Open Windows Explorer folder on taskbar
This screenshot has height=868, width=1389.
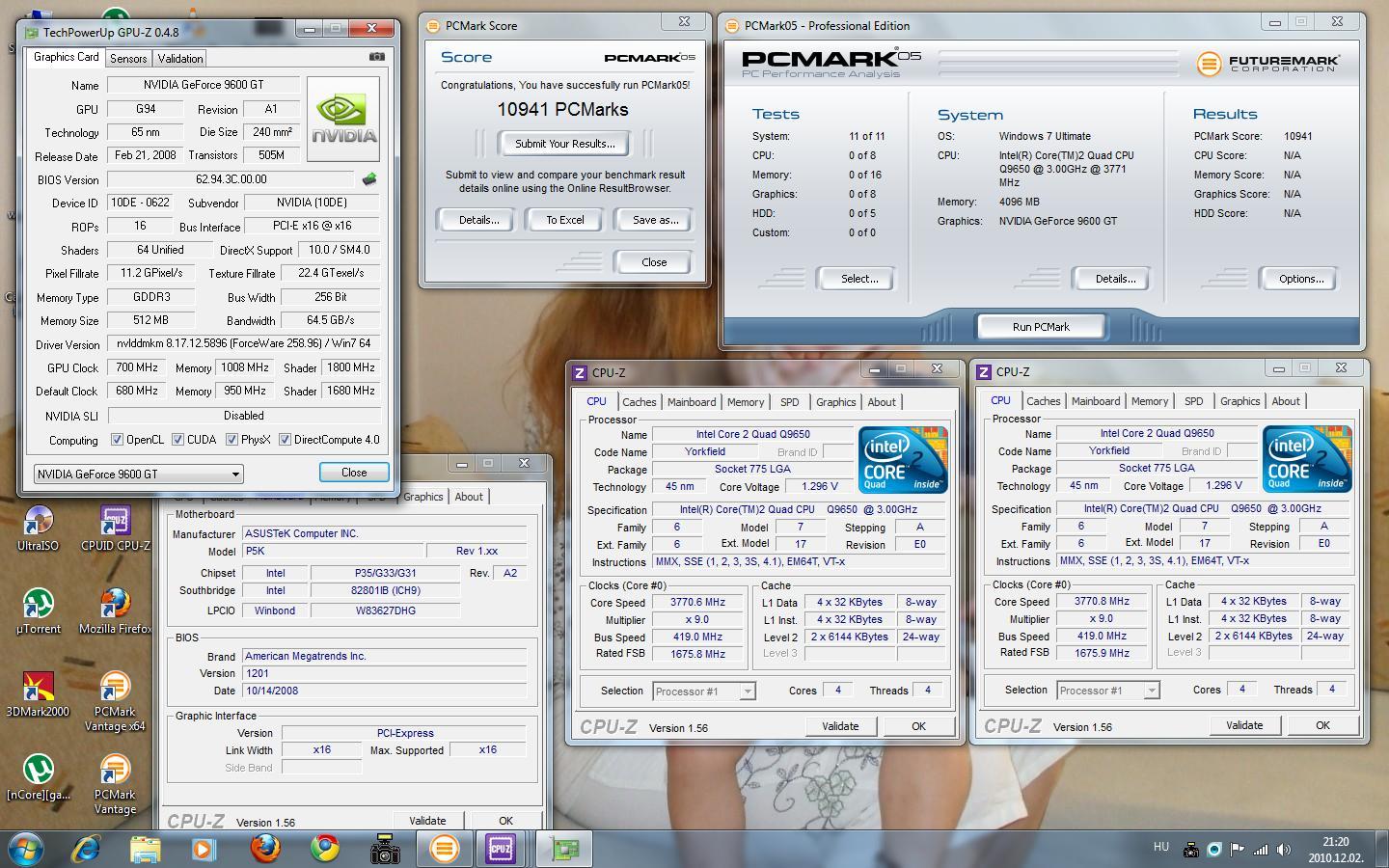[145, 849]
